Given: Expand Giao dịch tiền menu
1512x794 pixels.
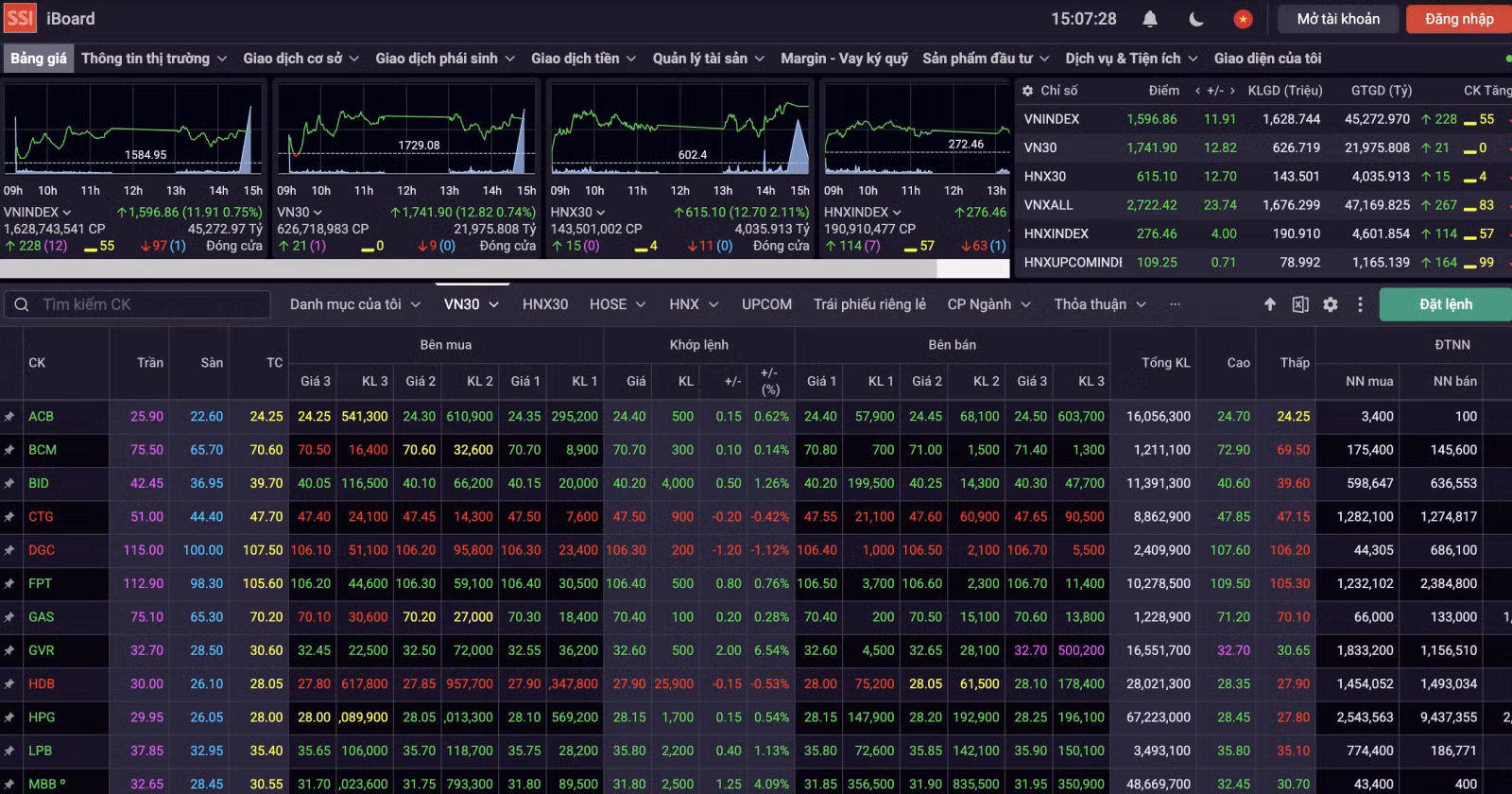Looking at the screenshot, I should [x=584, y=59].
